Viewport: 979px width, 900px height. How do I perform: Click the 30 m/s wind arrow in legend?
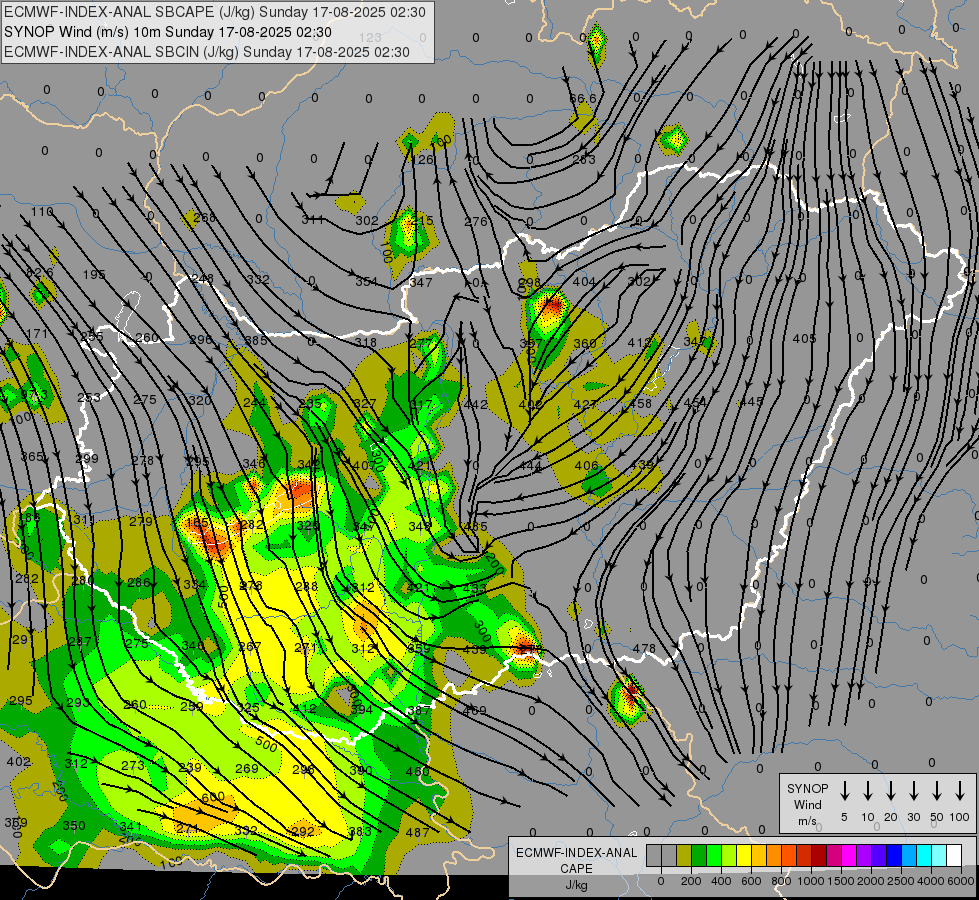pyautogui.click(x=913, y=791)
